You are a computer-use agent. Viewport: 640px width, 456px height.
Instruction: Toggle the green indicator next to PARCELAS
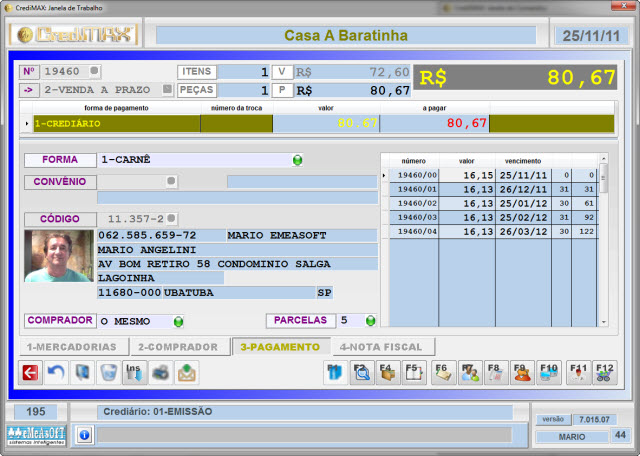tap(370, 321)
